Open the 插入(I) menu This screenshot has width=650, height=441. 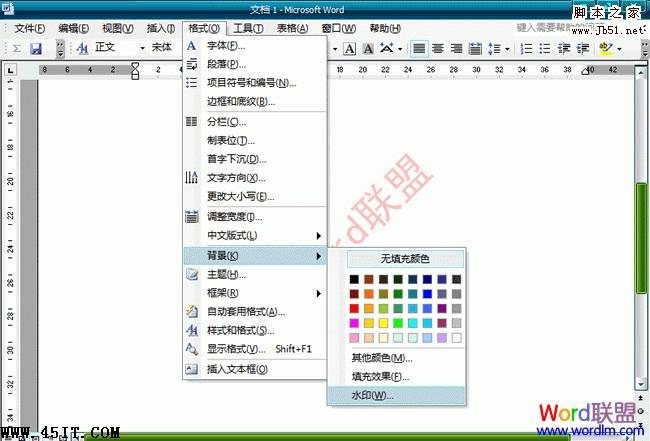coord(161,28)
